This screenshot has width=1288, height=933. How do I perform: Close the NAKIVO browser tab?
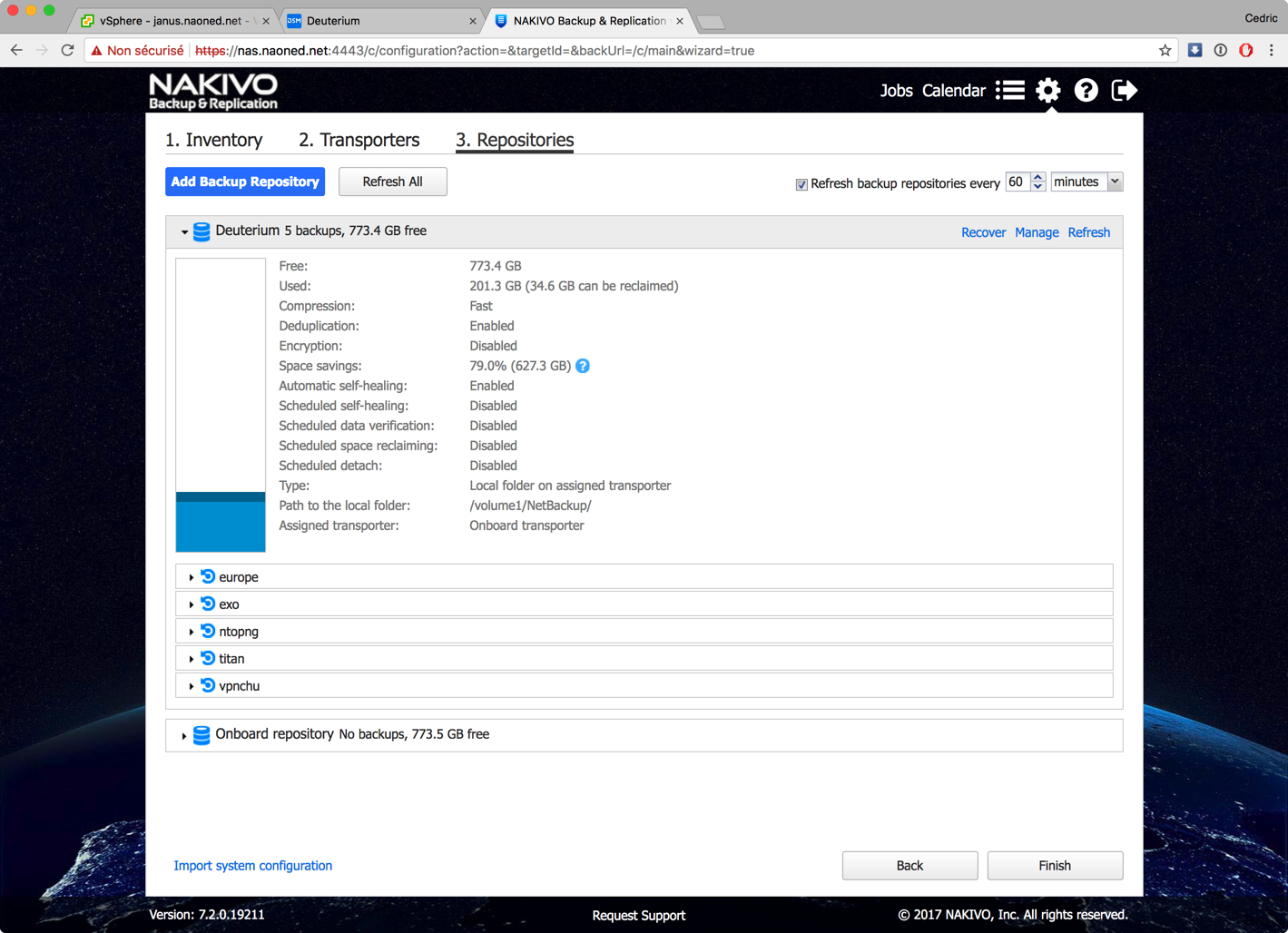coord(680,21)
